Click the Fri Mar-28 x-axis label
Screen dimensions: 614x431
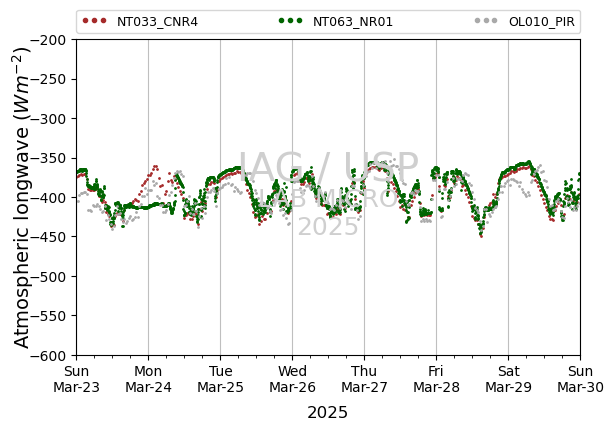pos(437,379)
